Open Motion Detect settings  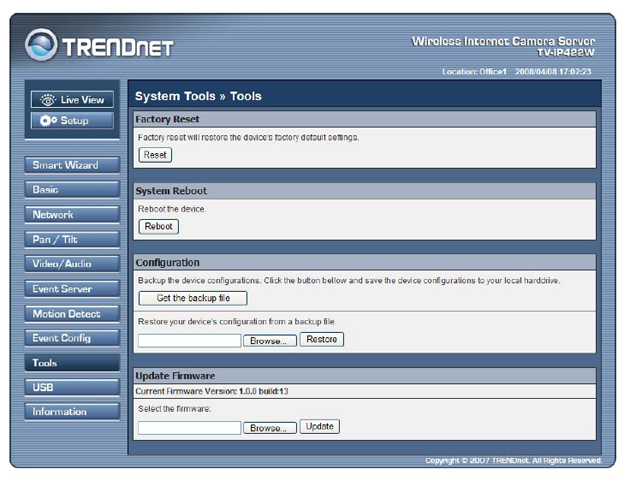[72, 314]
